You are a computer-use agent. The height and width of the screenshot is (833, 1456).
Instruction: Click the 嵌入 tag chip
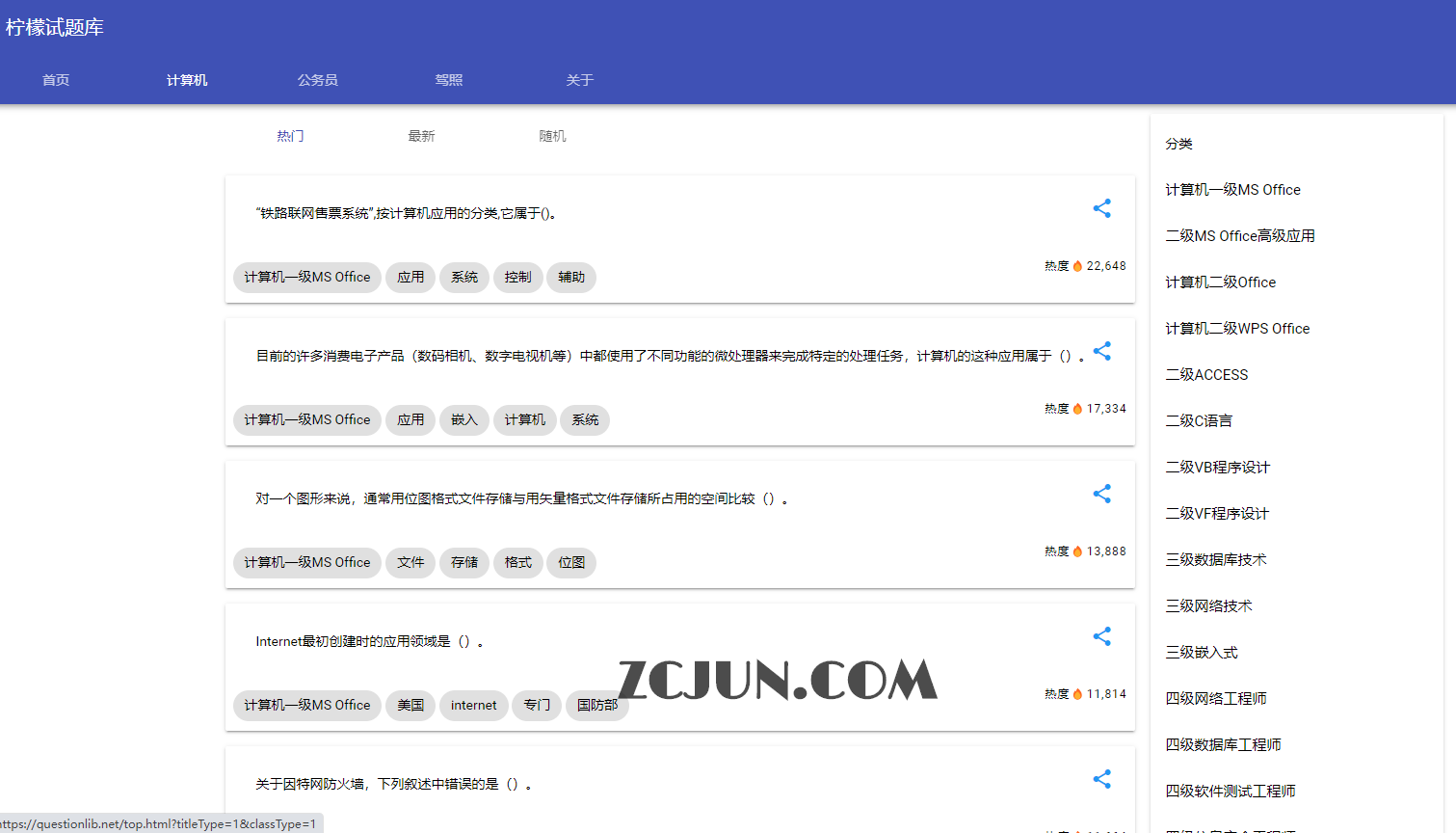[463, 420]
